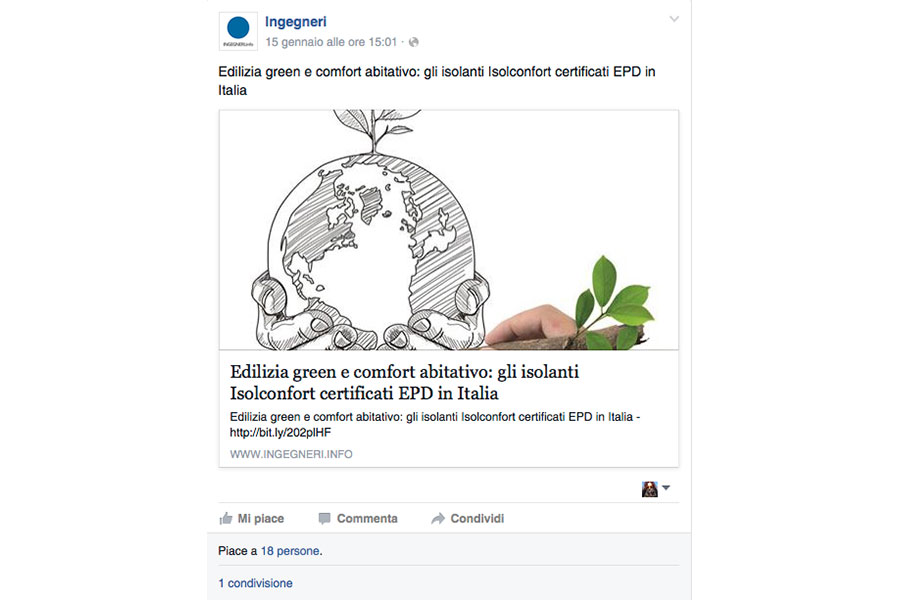This screenshot has height=600, width=900.
Task: Click the globe illustration article thumbnail
Action: pos(448,230)
